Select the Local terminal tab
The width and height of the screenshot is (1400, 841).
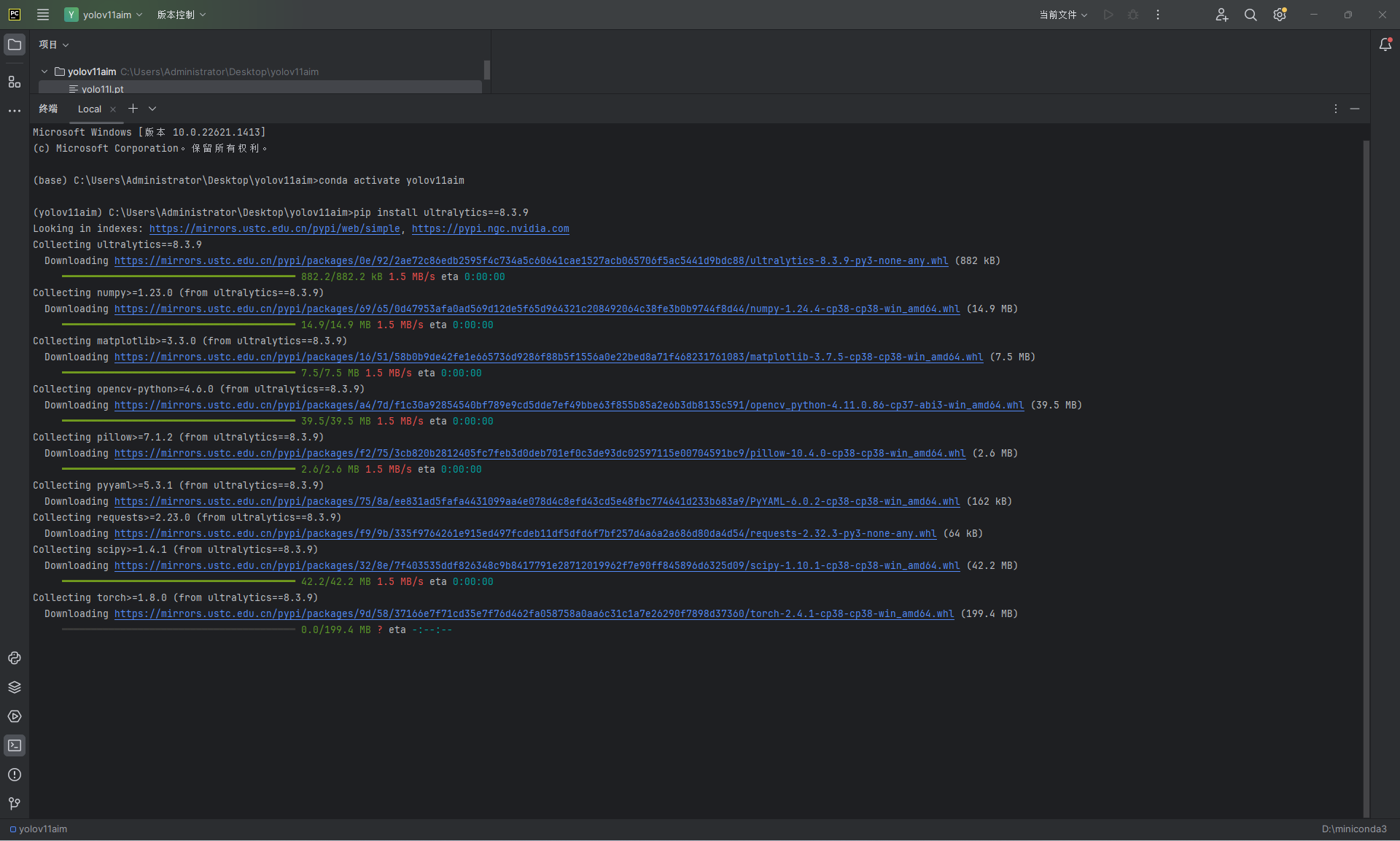point(90,109)
